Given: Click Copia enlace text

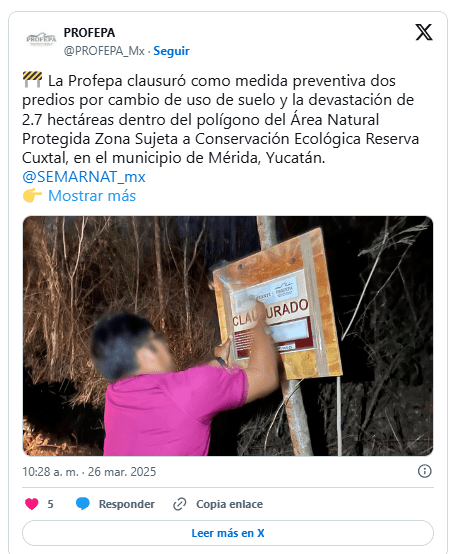Looking at the screenshot, I should point(229,504).
